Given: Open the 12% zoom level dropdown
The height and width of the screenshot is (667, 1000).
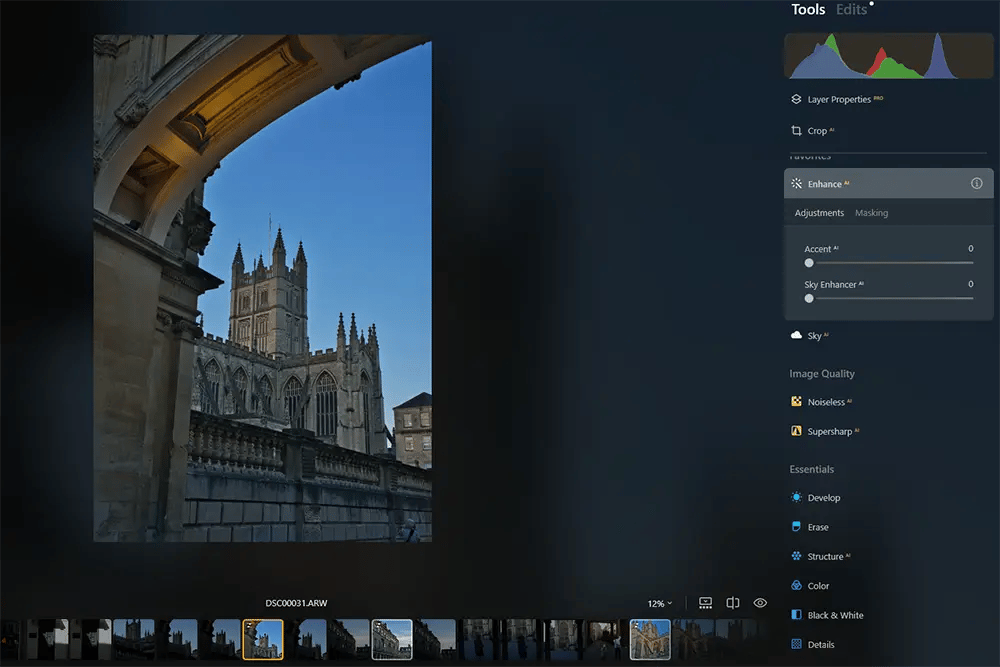Looking at the screenshot, I should pos(659,603).
